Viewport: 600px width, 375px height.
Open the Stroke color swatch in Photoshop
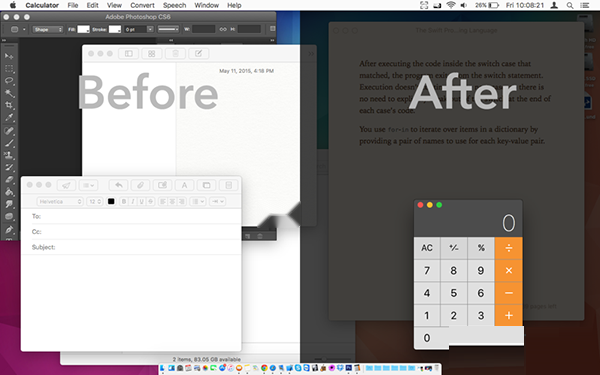coord(115,29)
